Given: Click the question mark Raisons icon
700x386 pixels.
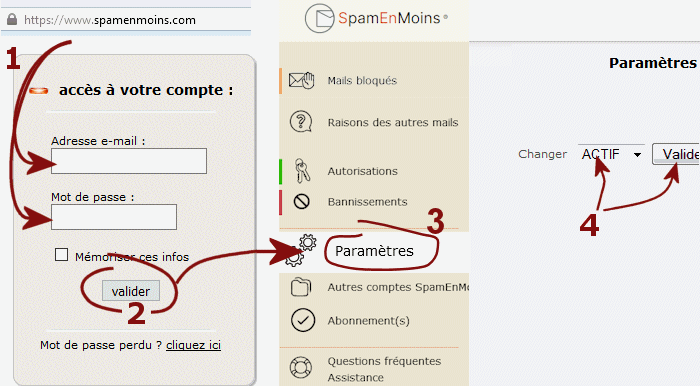Looking at the screenshot, I should pos(301,121).
